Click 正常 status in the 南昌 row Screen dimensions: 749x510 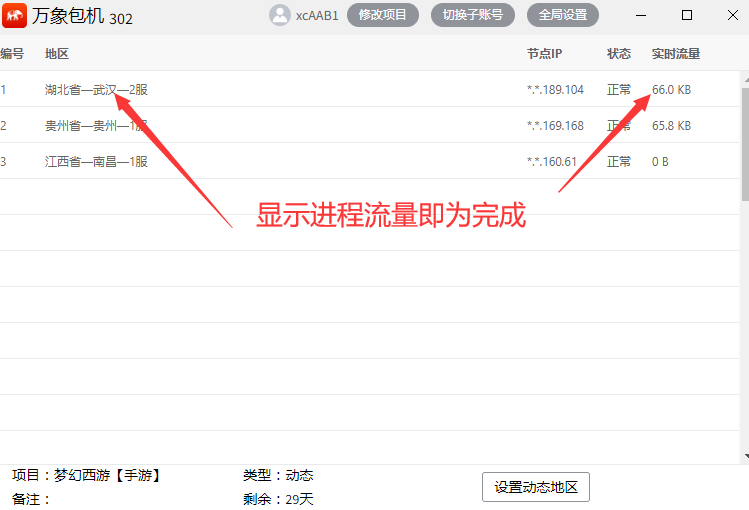(x=619, y=162)
